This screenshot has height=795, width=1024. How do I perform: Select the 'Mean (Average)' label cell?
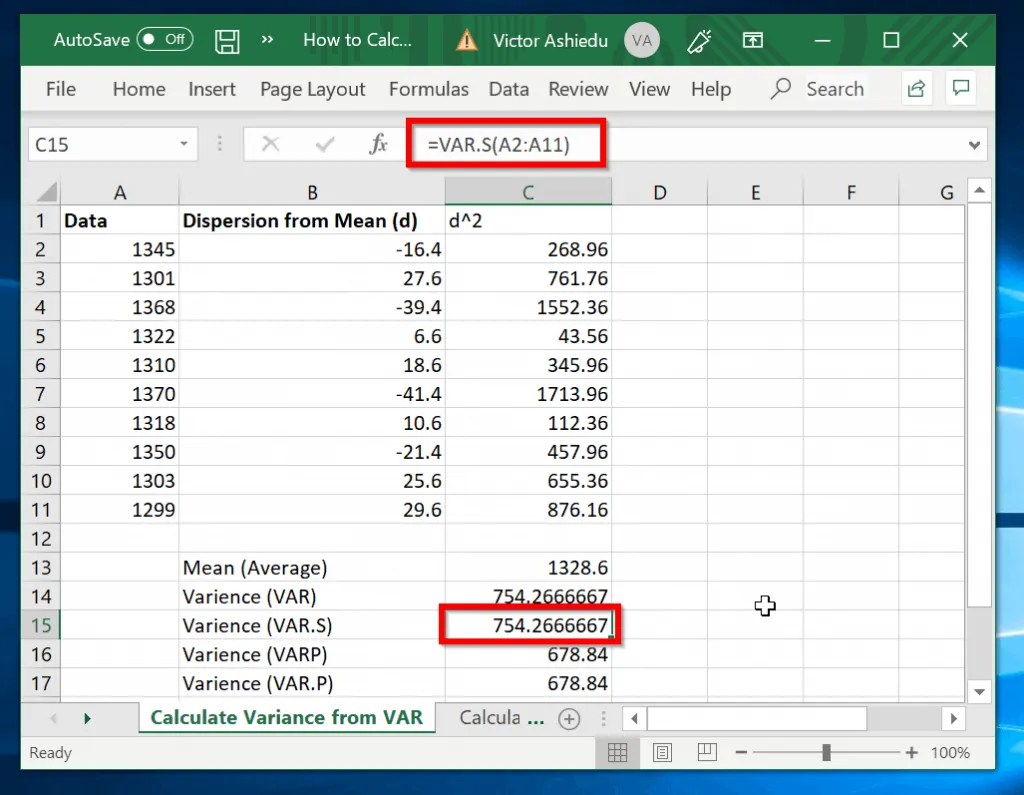(312, 568)
